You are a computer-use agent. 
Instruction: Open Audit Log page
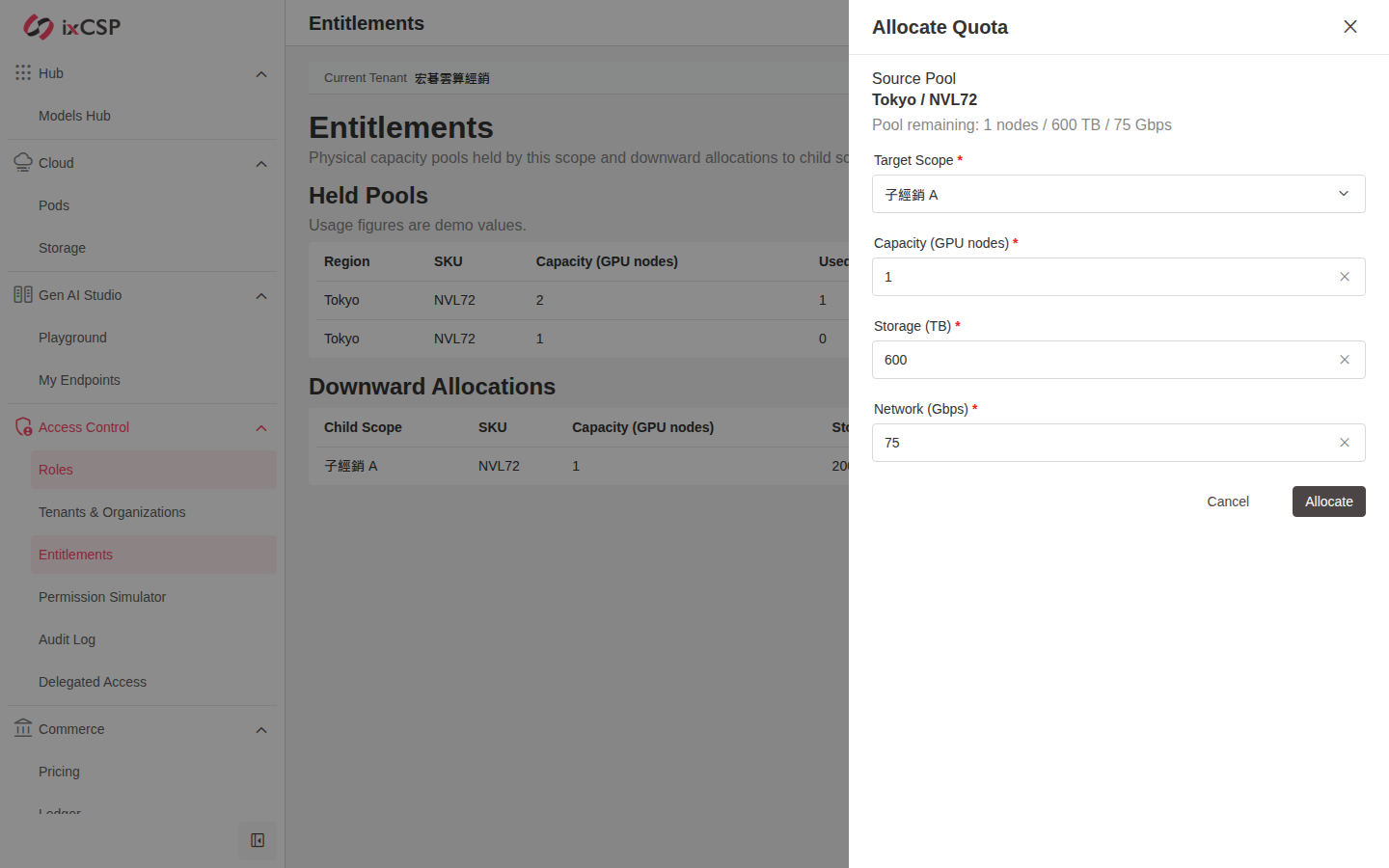point(153,639)
